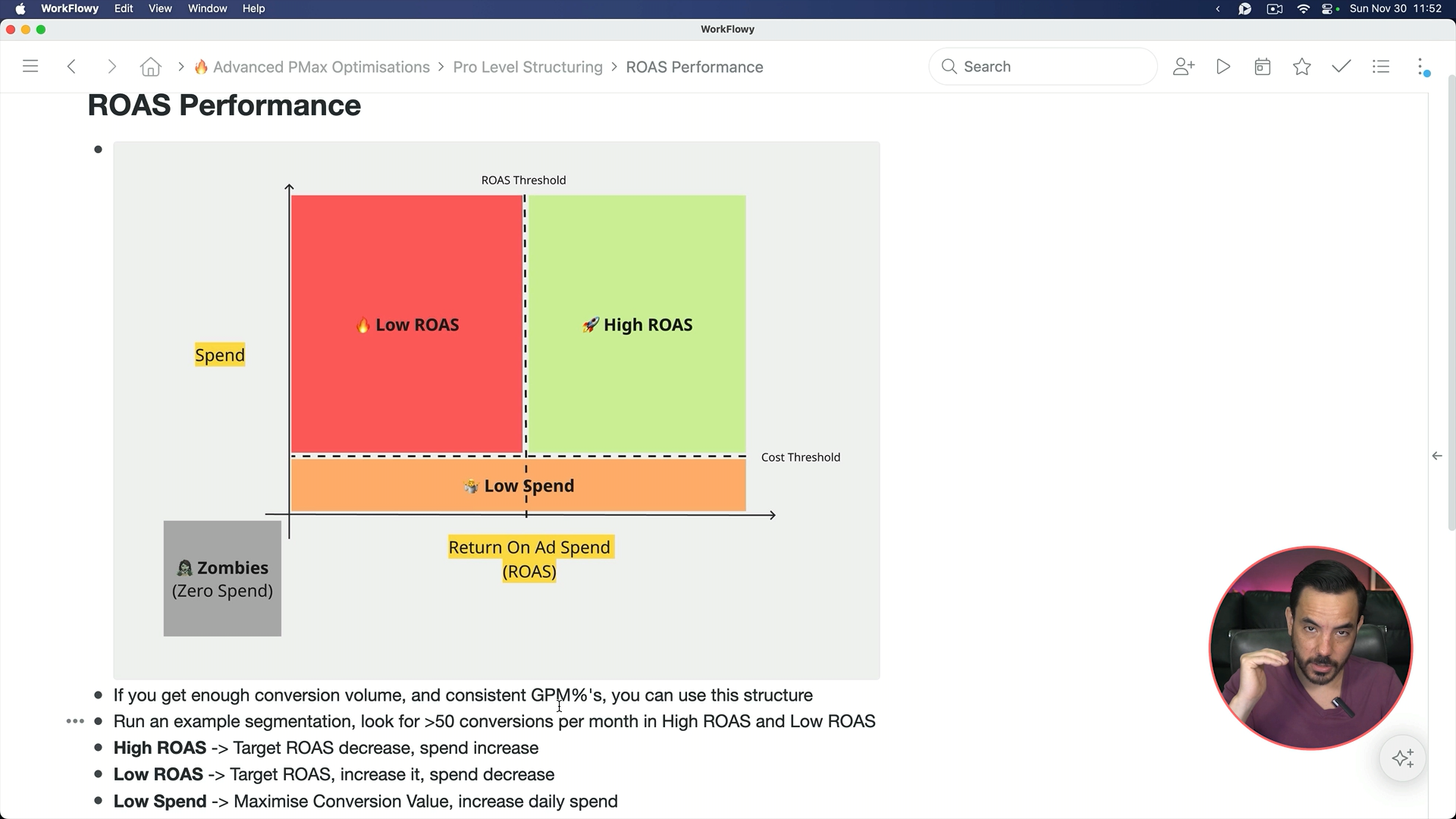The width and height of the screenshot is (1456, 819).
Task: Go back using the left navigation arrow
Action: (72, 66)
